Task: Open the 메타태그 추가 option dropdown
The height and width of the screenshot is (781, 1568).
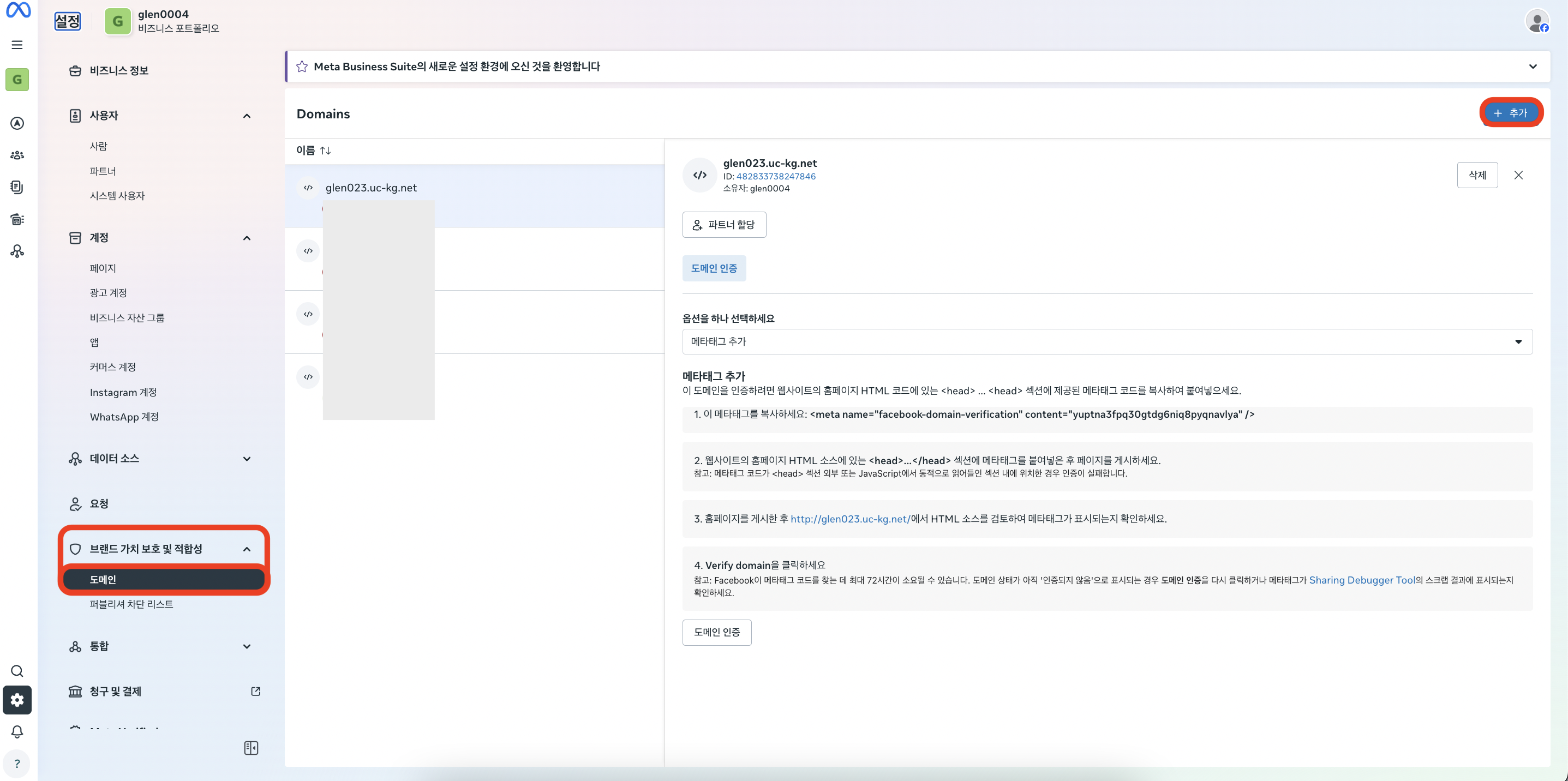Action: pos(1106,342)
